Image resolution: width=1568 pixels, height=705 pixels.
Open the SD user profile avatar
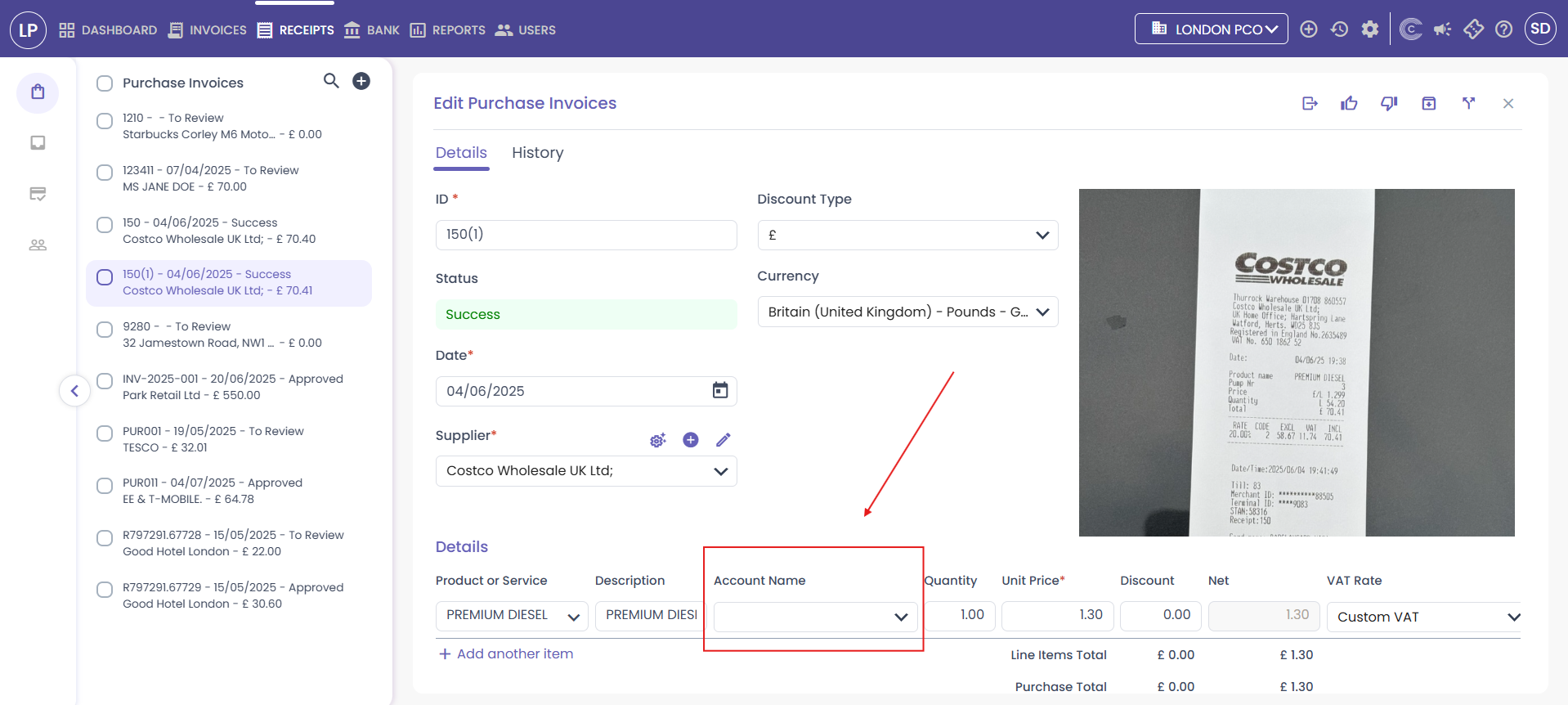[1540, 29]
